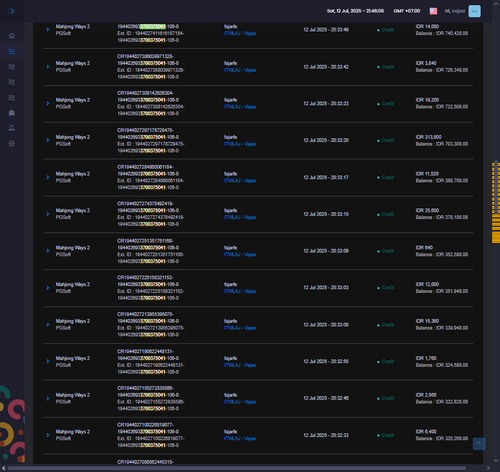Click the amount IDR 11,520

pos(427,174)
